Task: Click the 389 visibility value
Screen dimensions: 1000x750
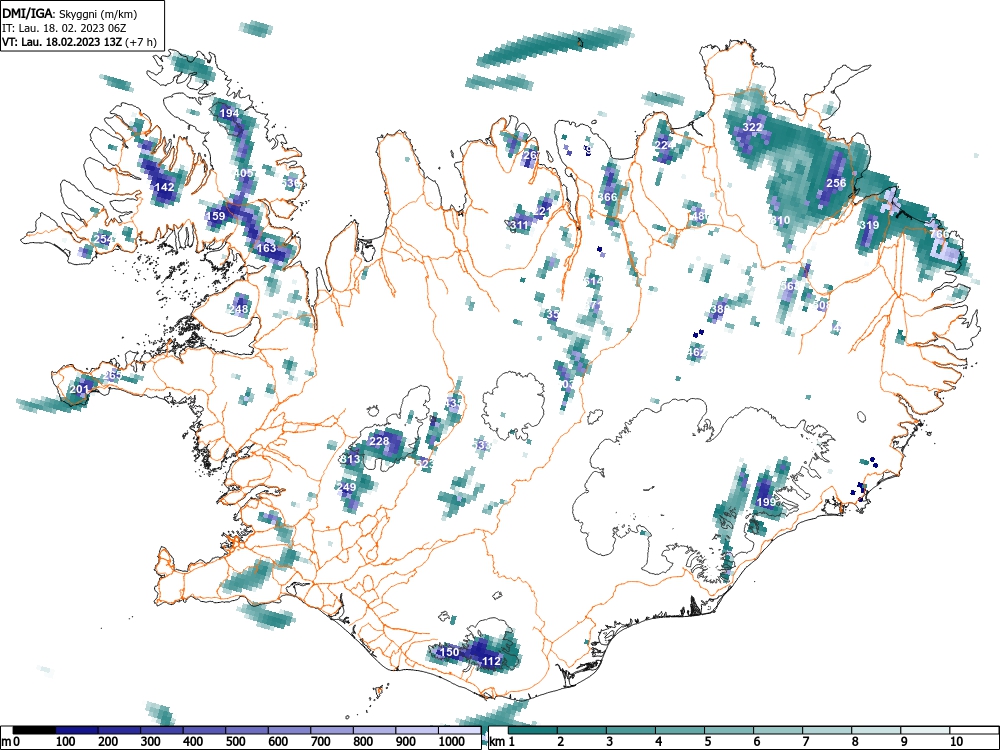Action: click(719, 309)
